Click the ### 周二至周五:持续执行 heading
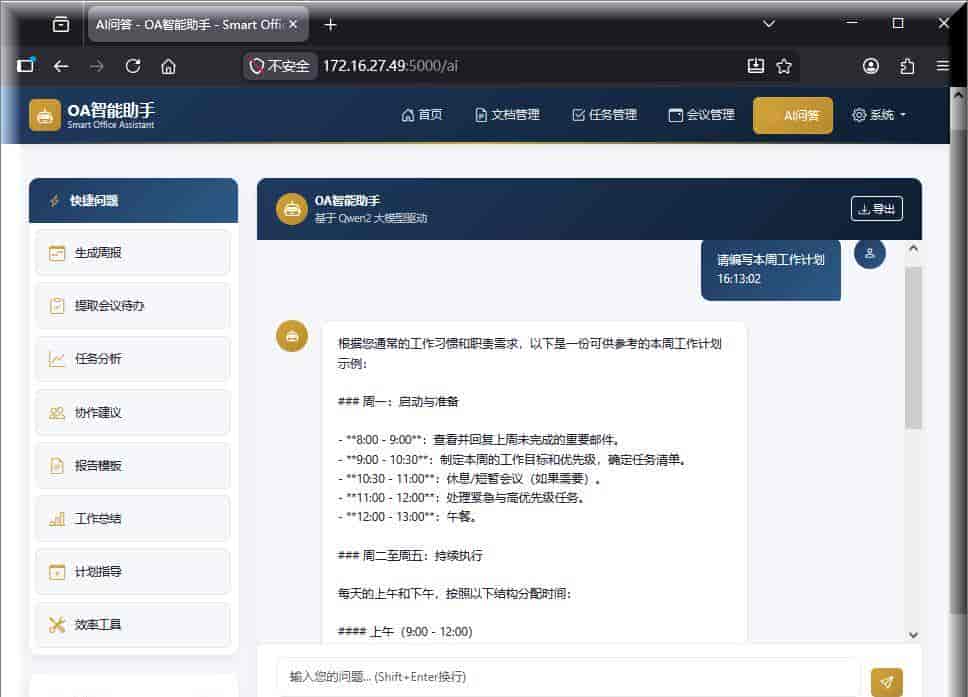Screen dimensions: 968x697 point(410,556)
